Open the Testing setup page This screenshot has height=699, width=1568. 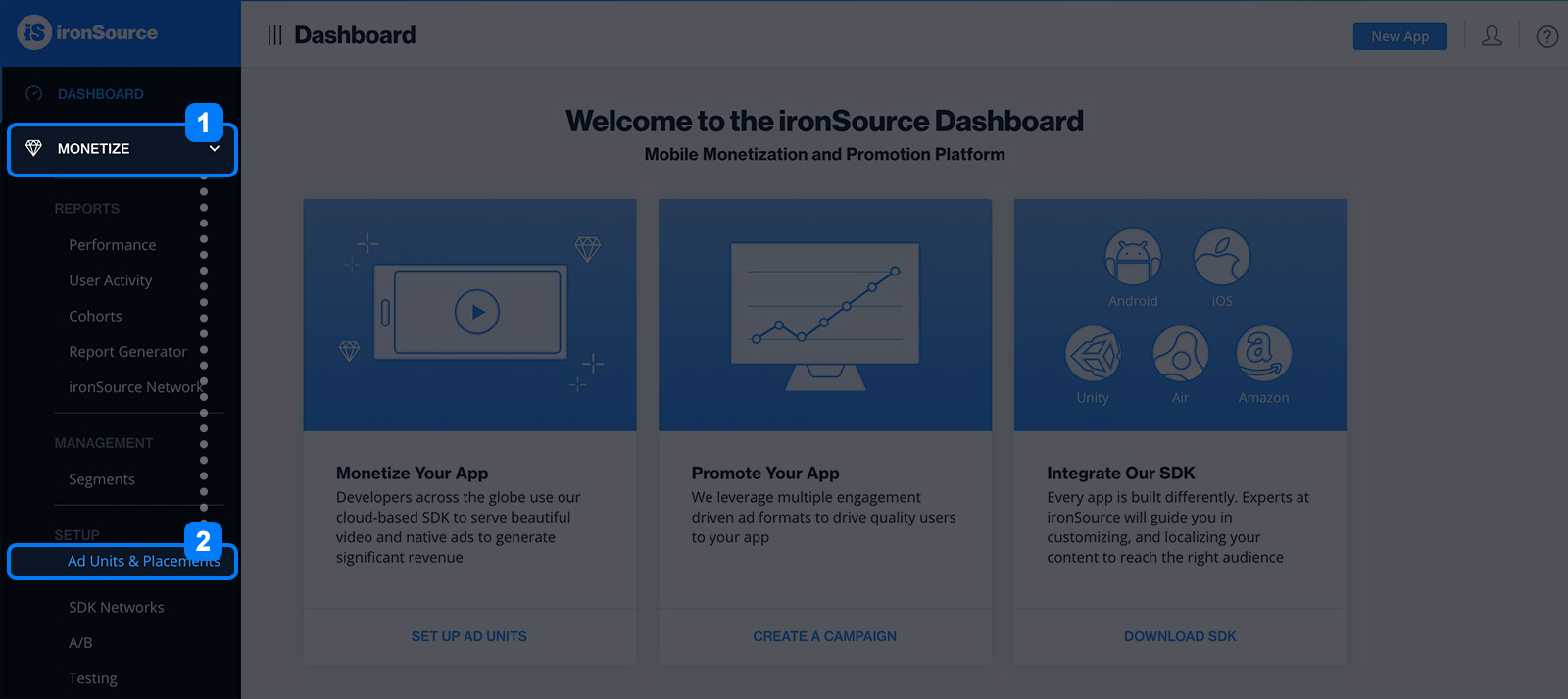pyautogui.click(x=93, y=678)
